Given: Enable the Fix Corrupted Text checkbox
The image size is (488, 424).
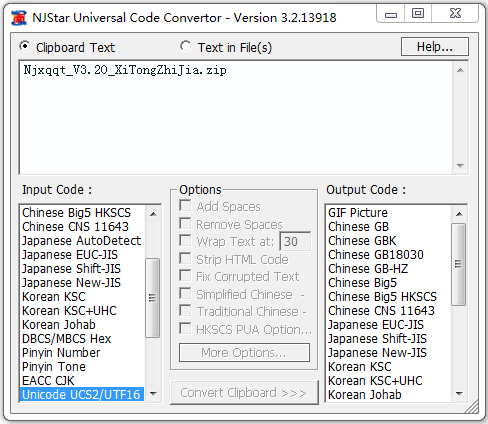Looking at the screenshot, I should 185,276.
